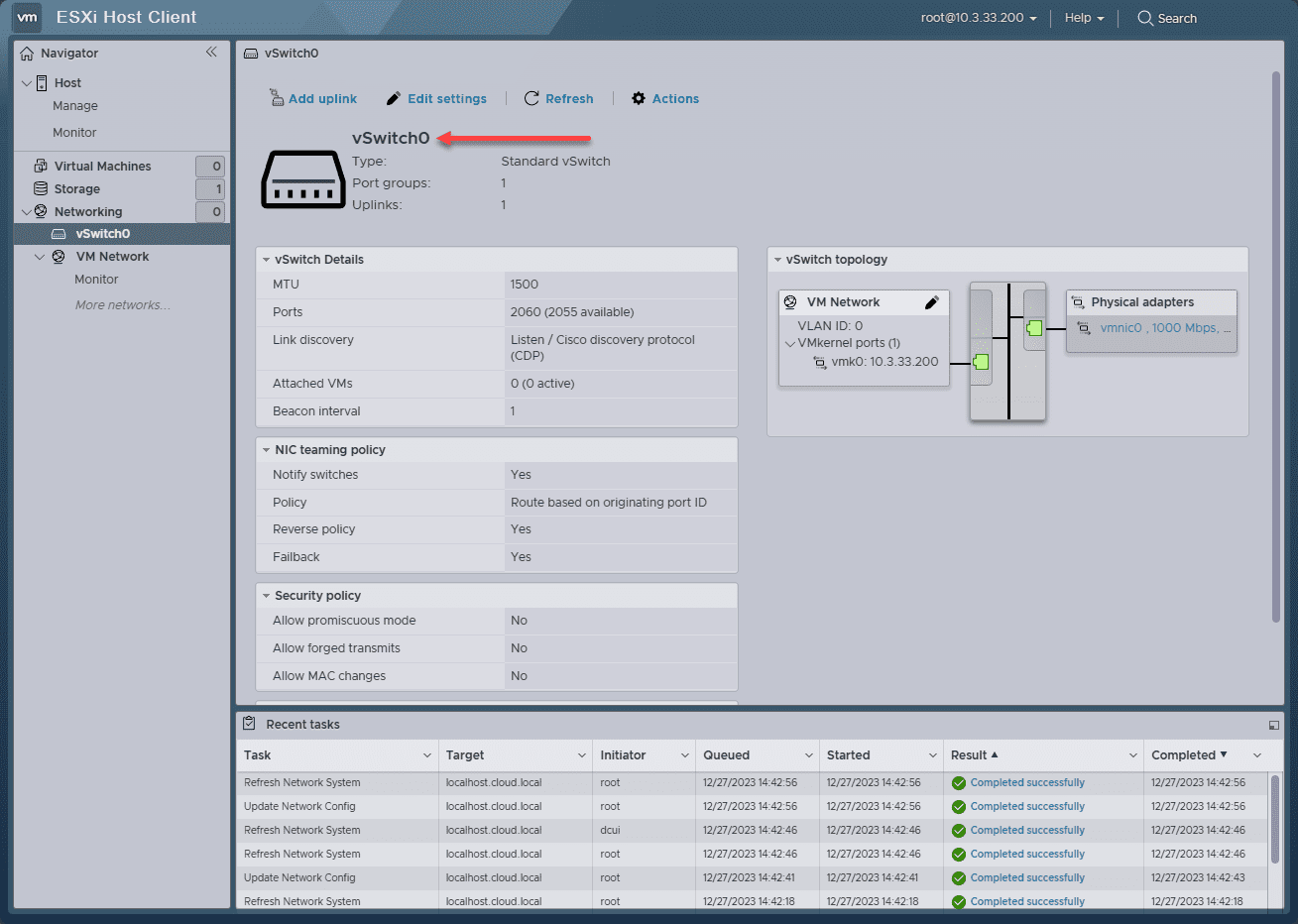Viewport: 1298px width, 924px height.
Task: Open the root@10.3.33.200 user dropdown
Action: 978,18
